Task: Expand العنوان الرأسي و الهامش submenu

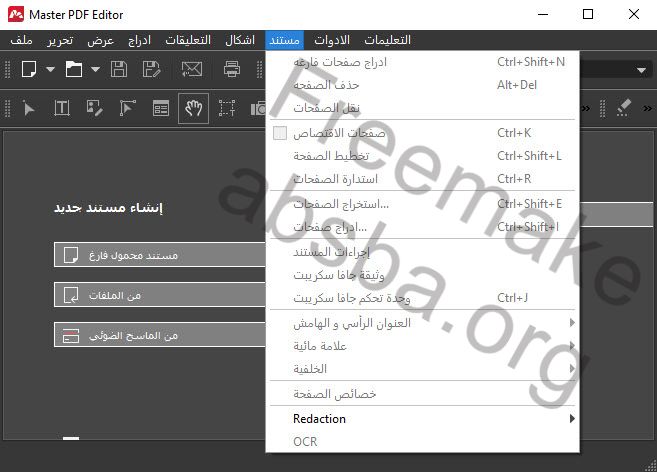Action: (x=422, y=323)
